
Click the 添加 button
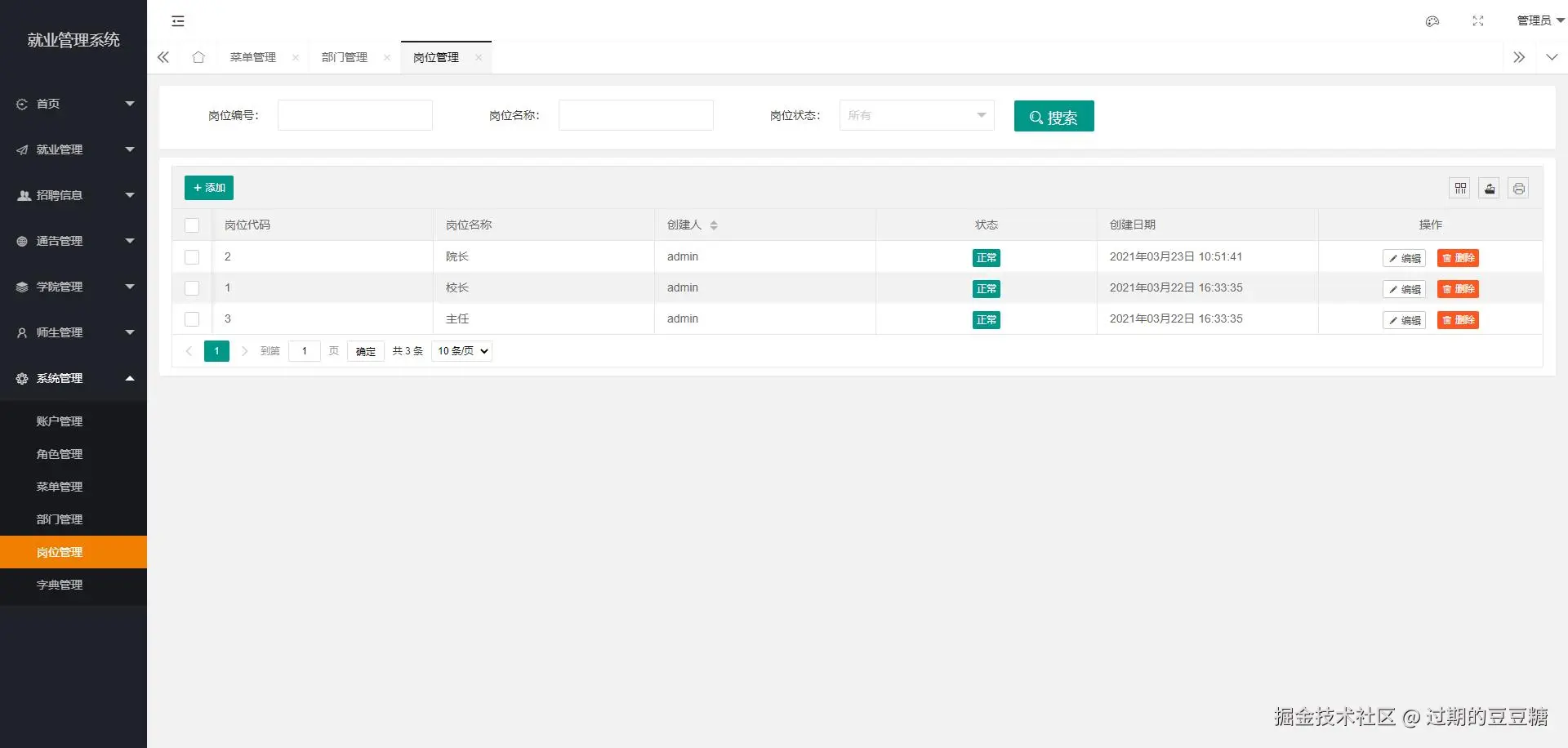point(209,188)
